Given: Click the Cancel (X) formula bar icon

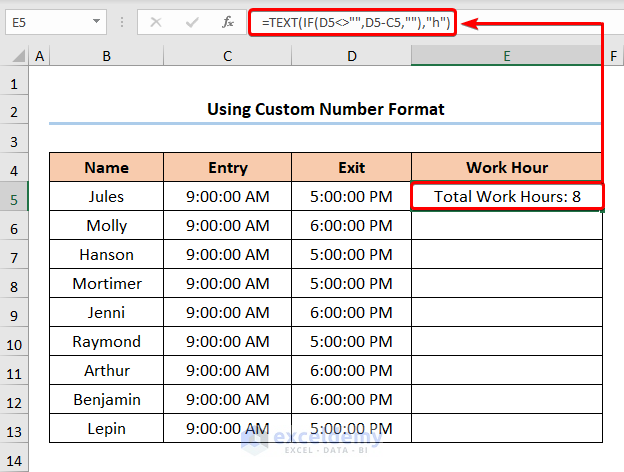Looking at the screenshot, I should coord(157,21).
